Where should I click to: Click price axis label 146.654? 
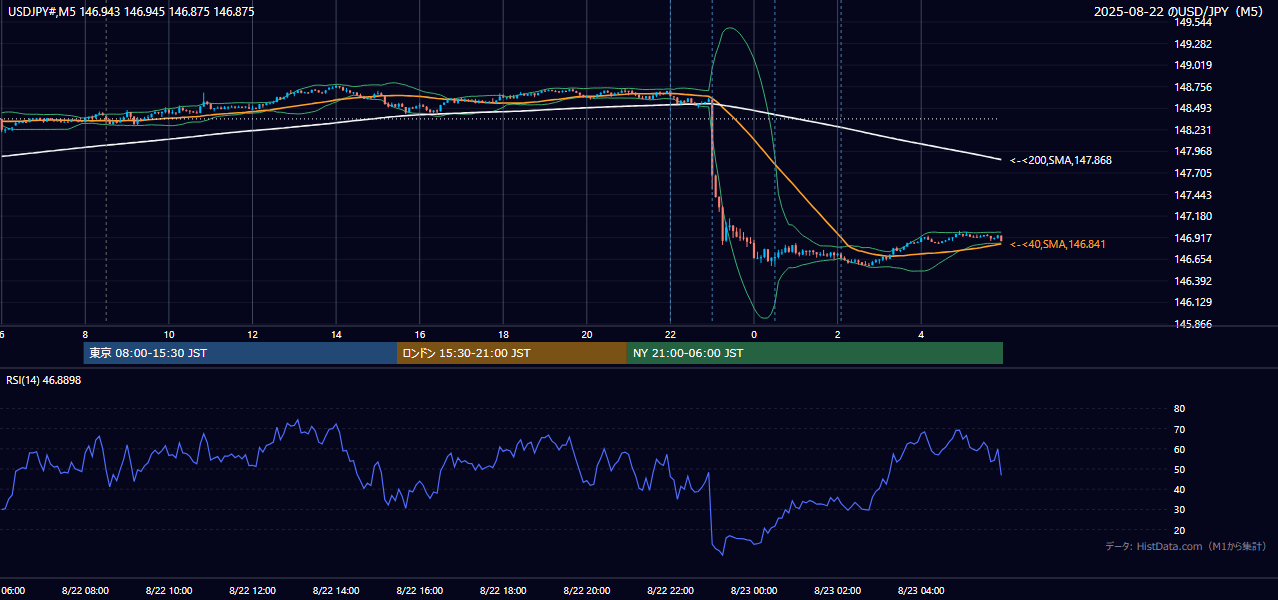click(1192, 259)
